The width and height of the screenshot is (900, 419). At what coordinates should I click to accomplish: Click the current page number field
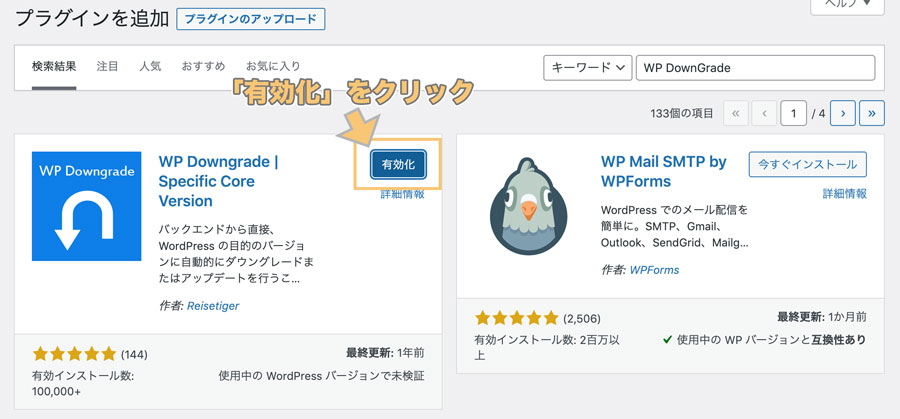tap(793, 114)
